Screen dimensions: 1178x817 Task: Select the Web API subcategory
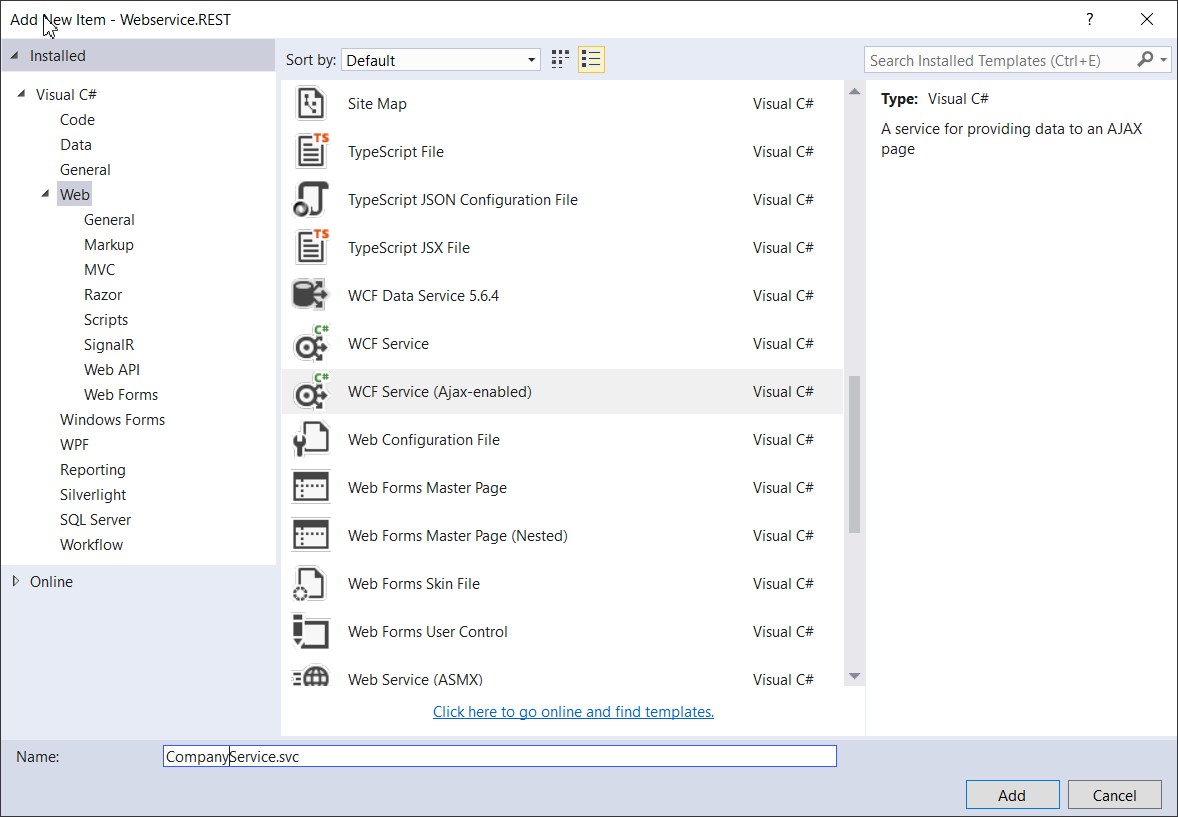tap(112, 369)
